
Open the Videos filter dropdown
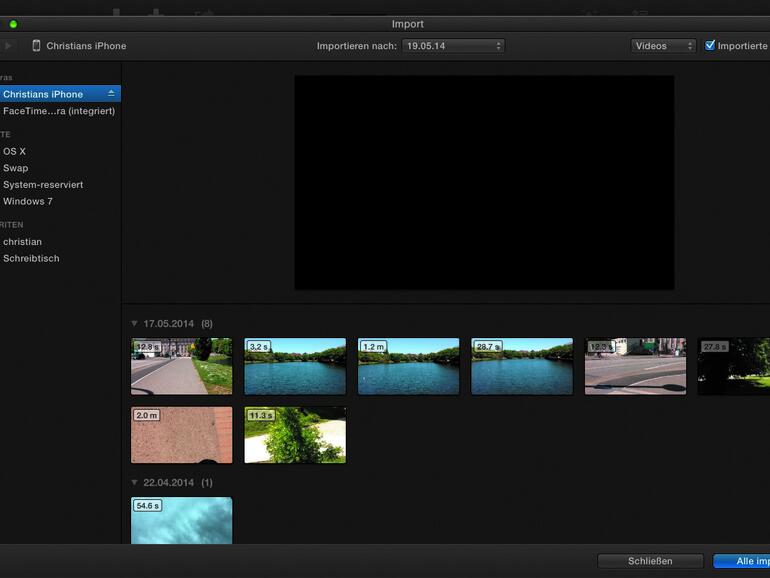(x=663, y=46)
